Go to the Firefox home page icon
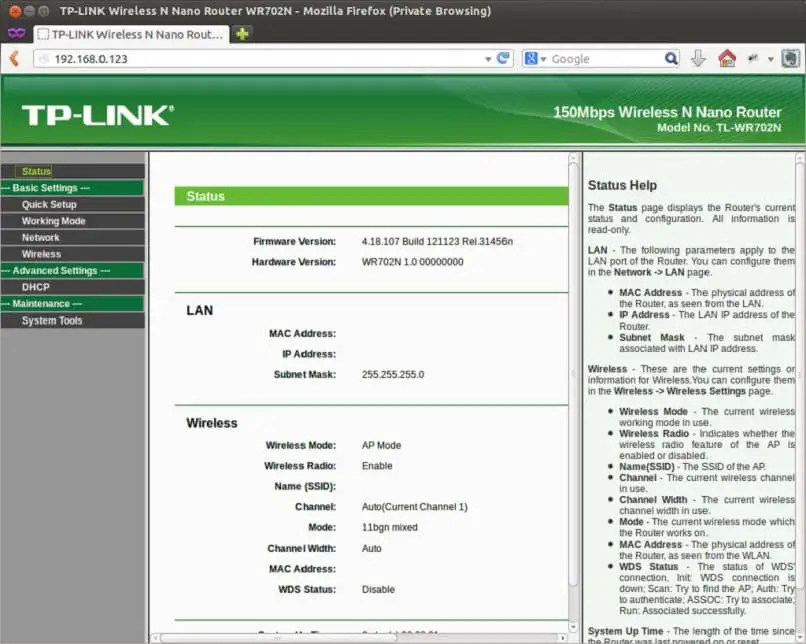 point(727,59)
